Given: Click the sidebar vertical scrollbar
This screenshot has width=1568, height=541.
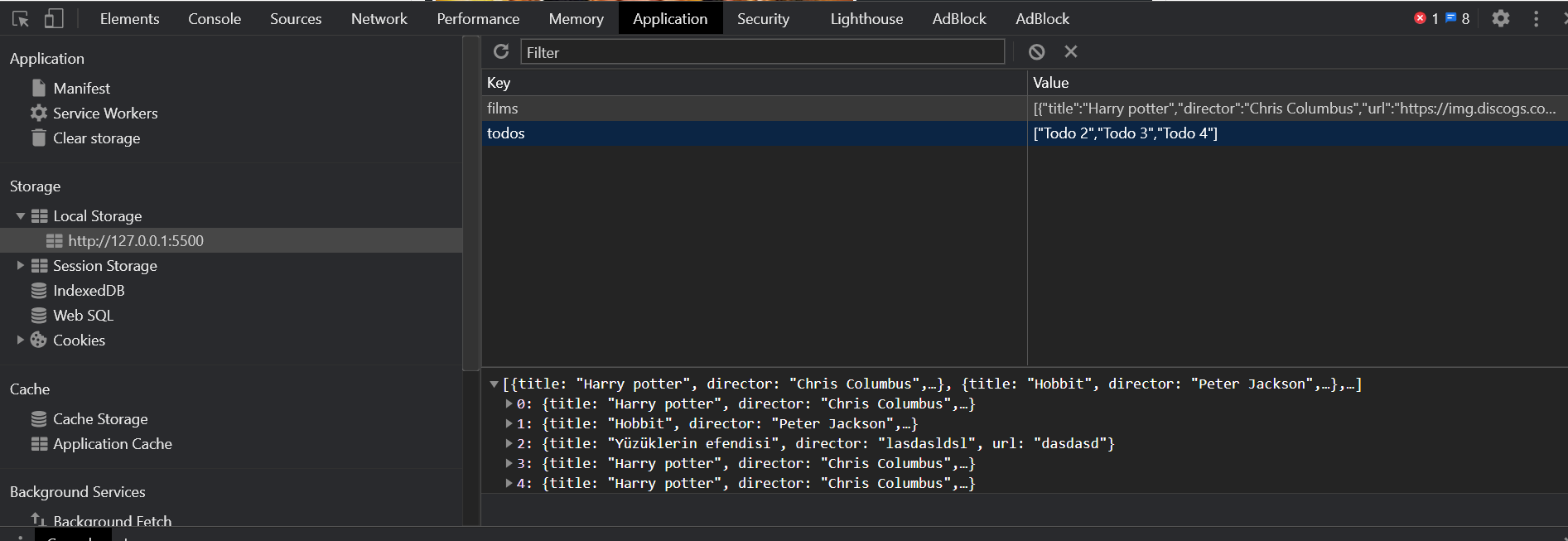Looking at the screenshot, I should point(470,207).
